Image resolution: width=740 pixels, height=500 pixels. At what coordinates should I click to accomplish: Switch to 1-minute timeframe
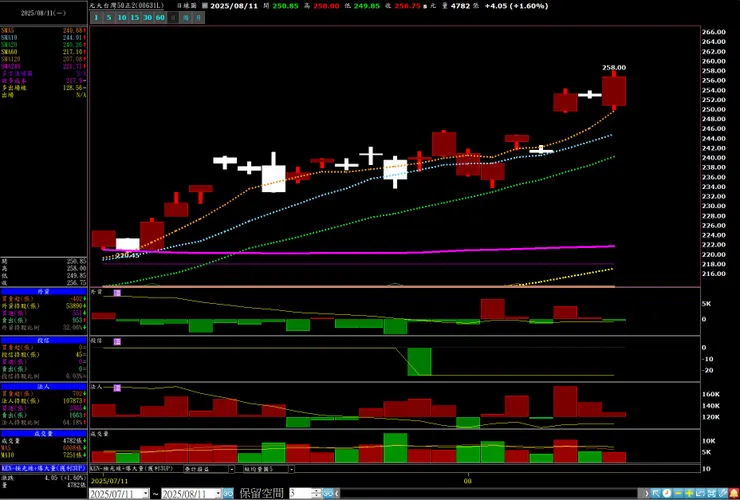pyautogui.click(x=96, y=17)
